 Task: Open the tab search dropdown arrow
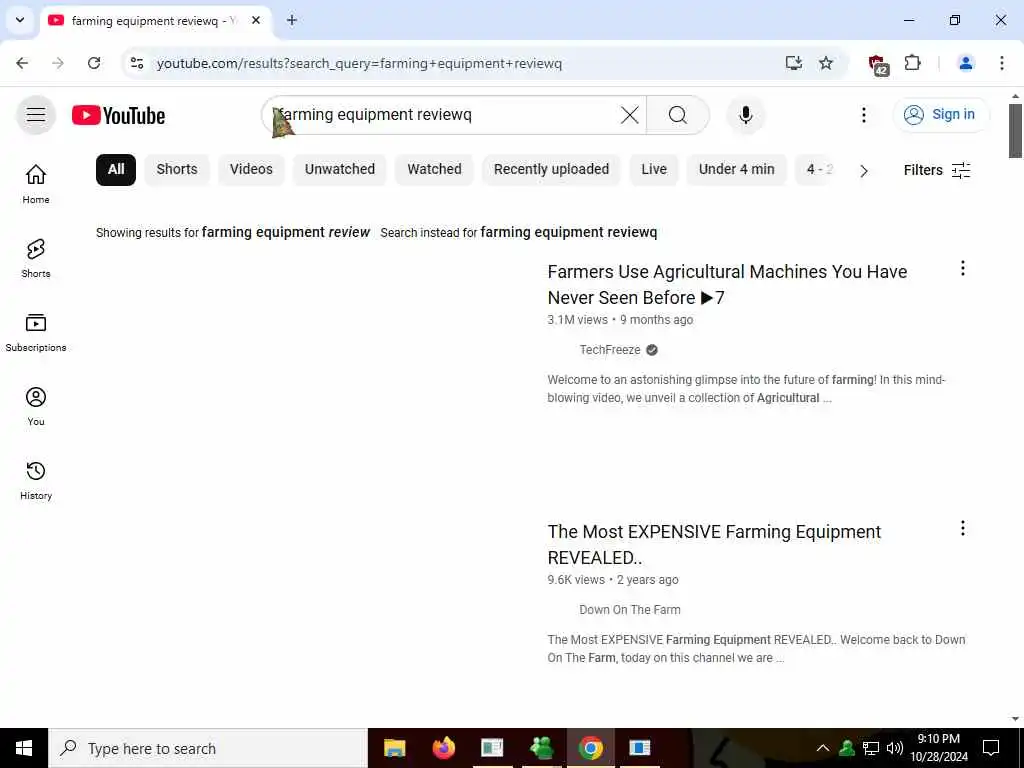[x=20, y=20]
